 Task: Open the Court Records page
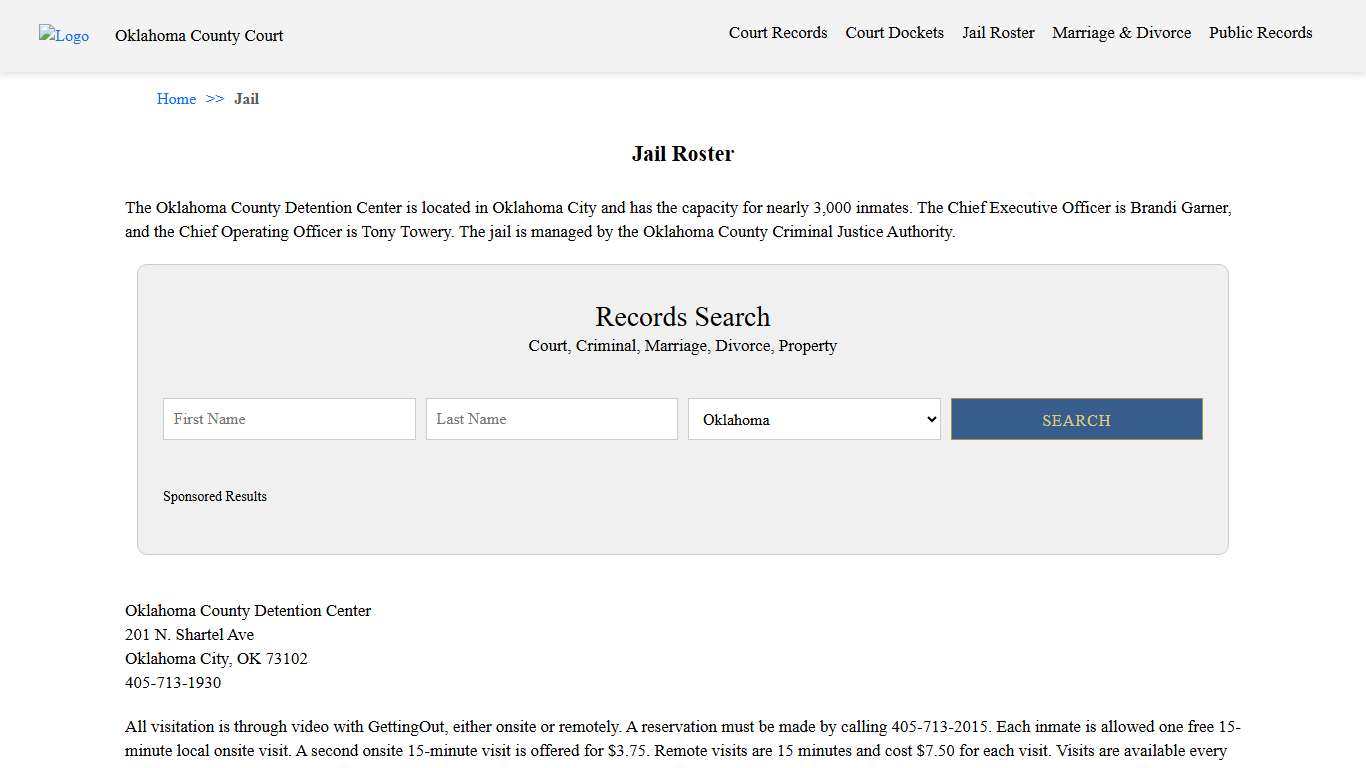[777, 32]
